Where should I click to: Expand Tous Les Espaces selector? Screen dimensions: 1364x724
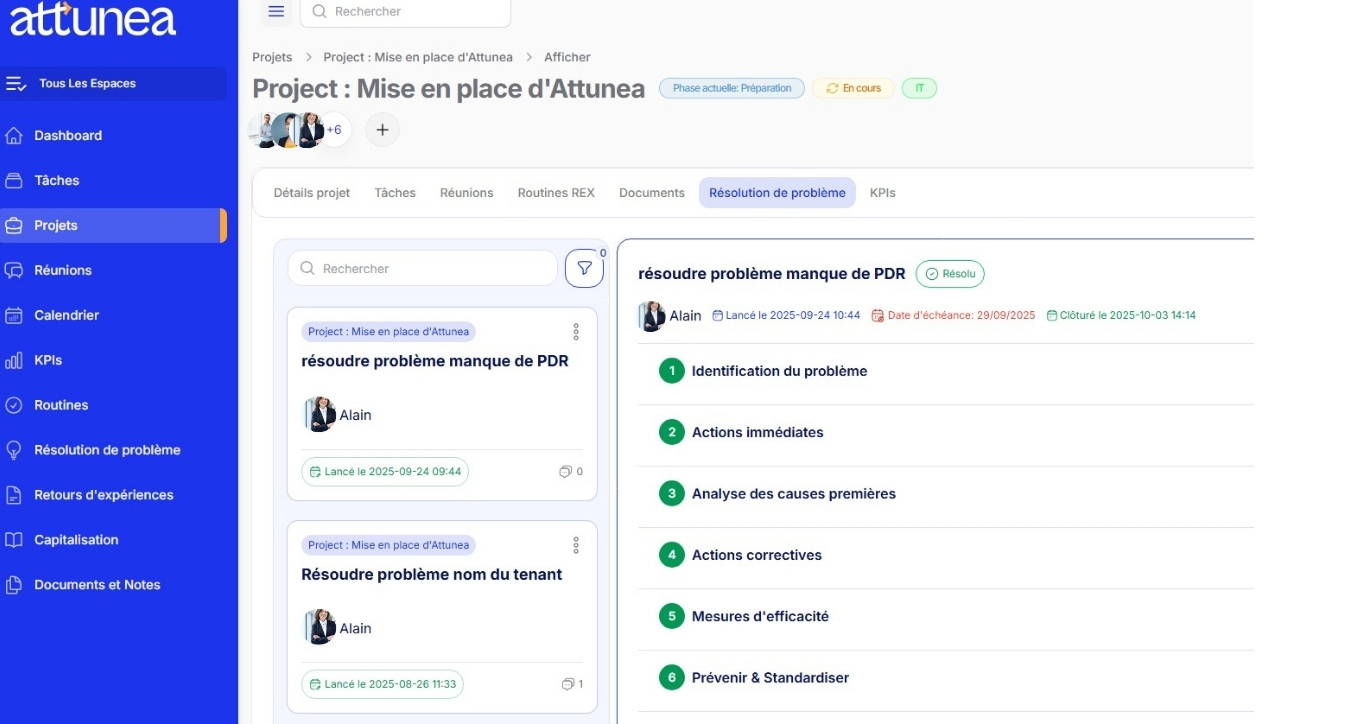113,84
